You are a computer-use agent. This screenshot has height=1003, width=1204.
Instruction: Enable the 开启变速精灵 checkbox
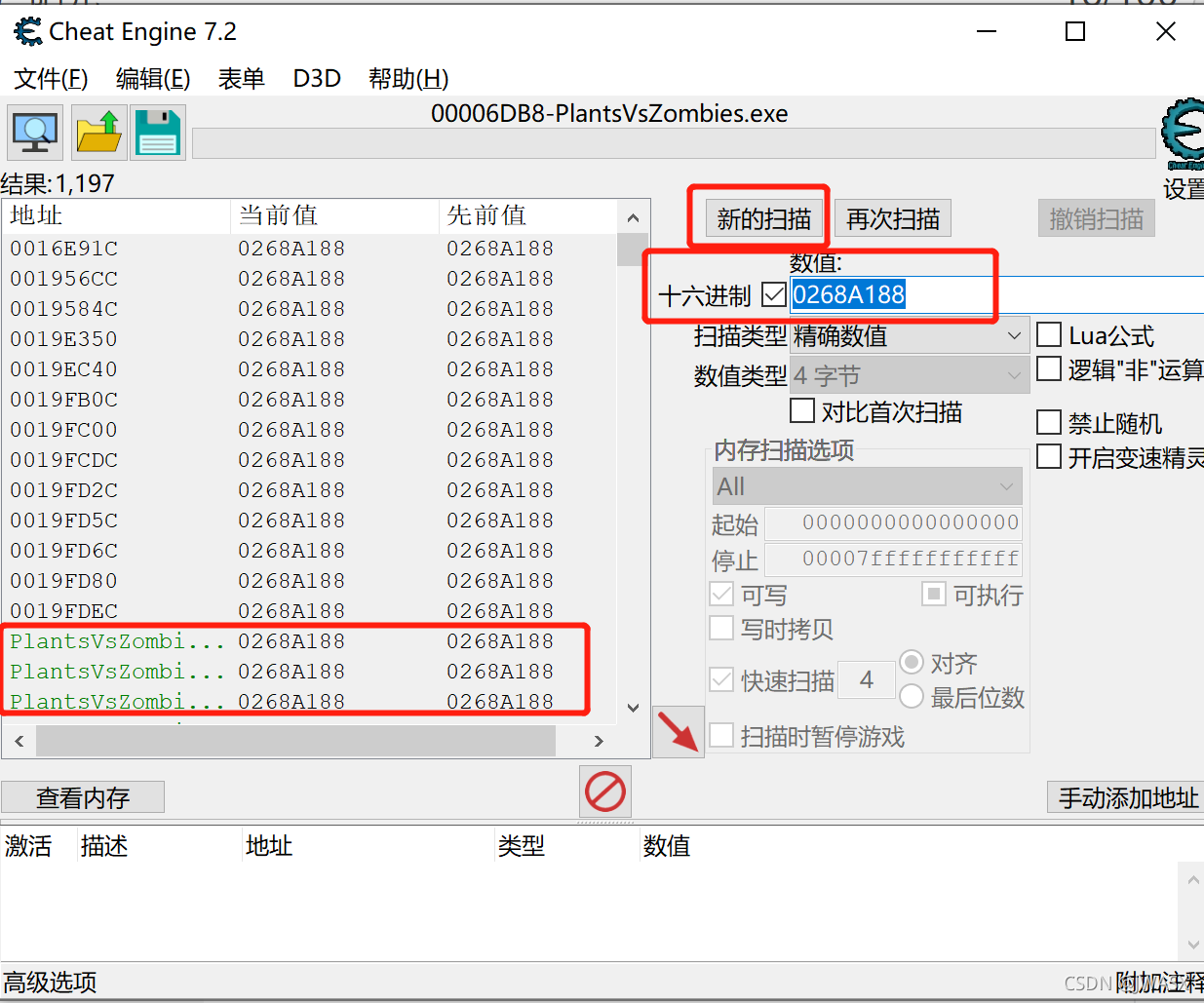click(1049, 457)
